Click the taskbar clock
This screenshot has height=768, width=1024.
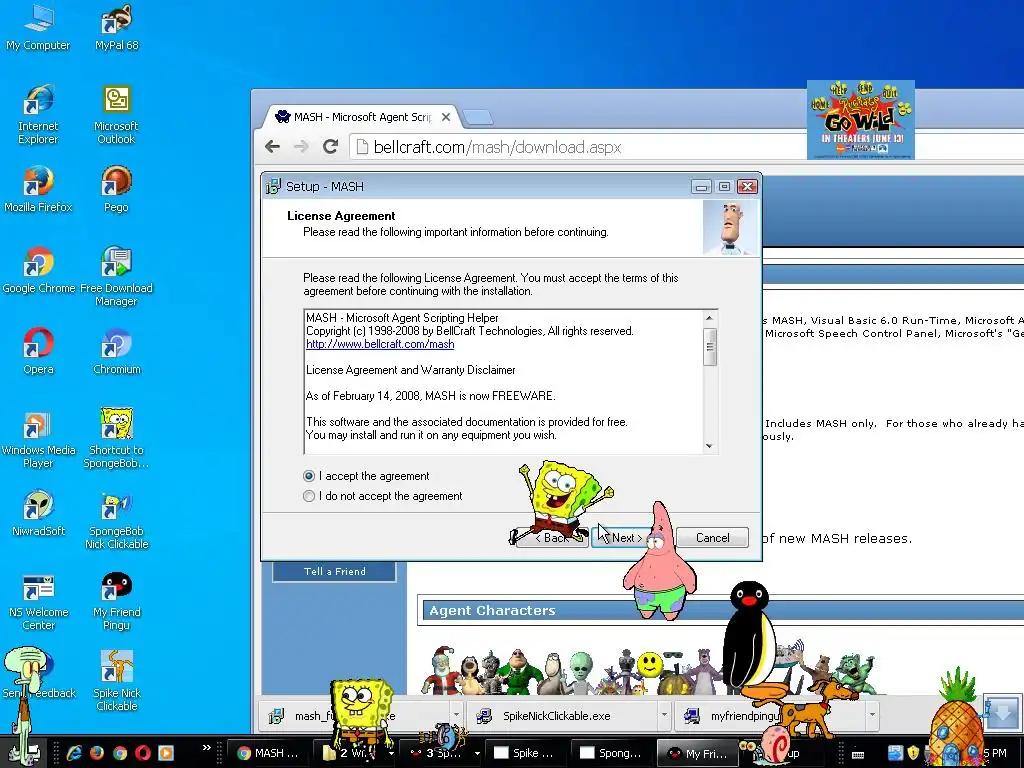coord(995,753)
